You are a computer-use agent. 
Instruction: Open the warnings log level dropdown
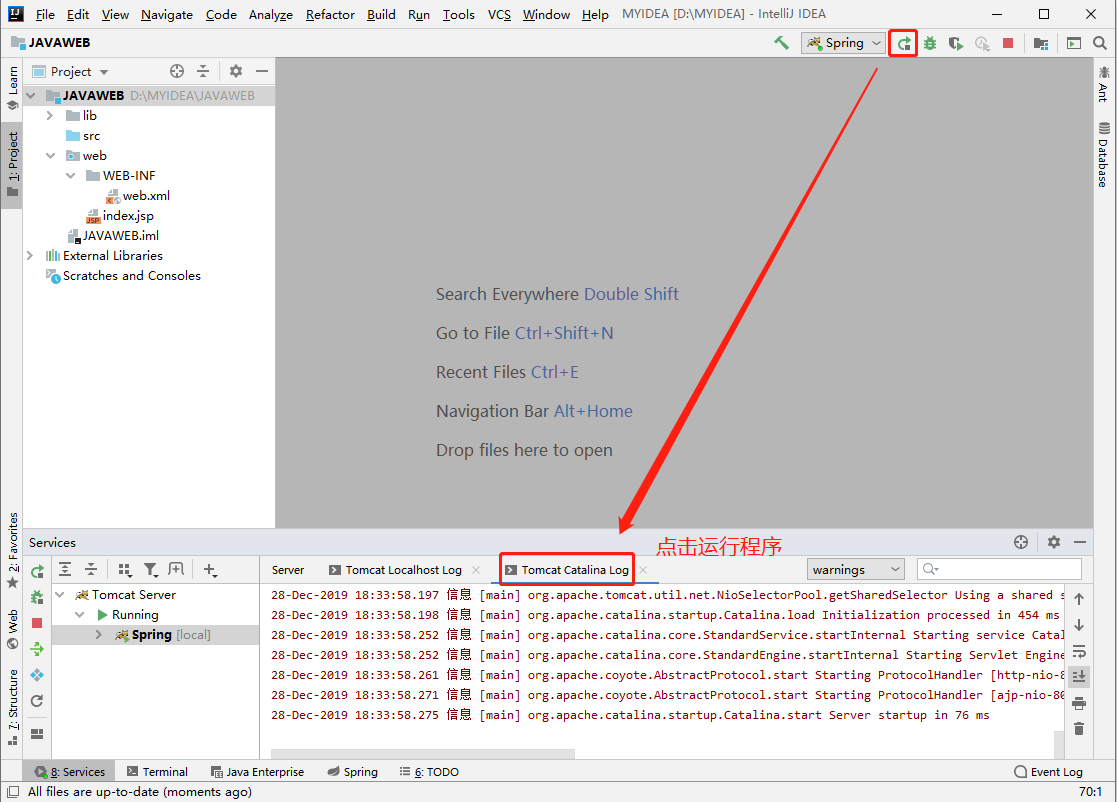856,569
